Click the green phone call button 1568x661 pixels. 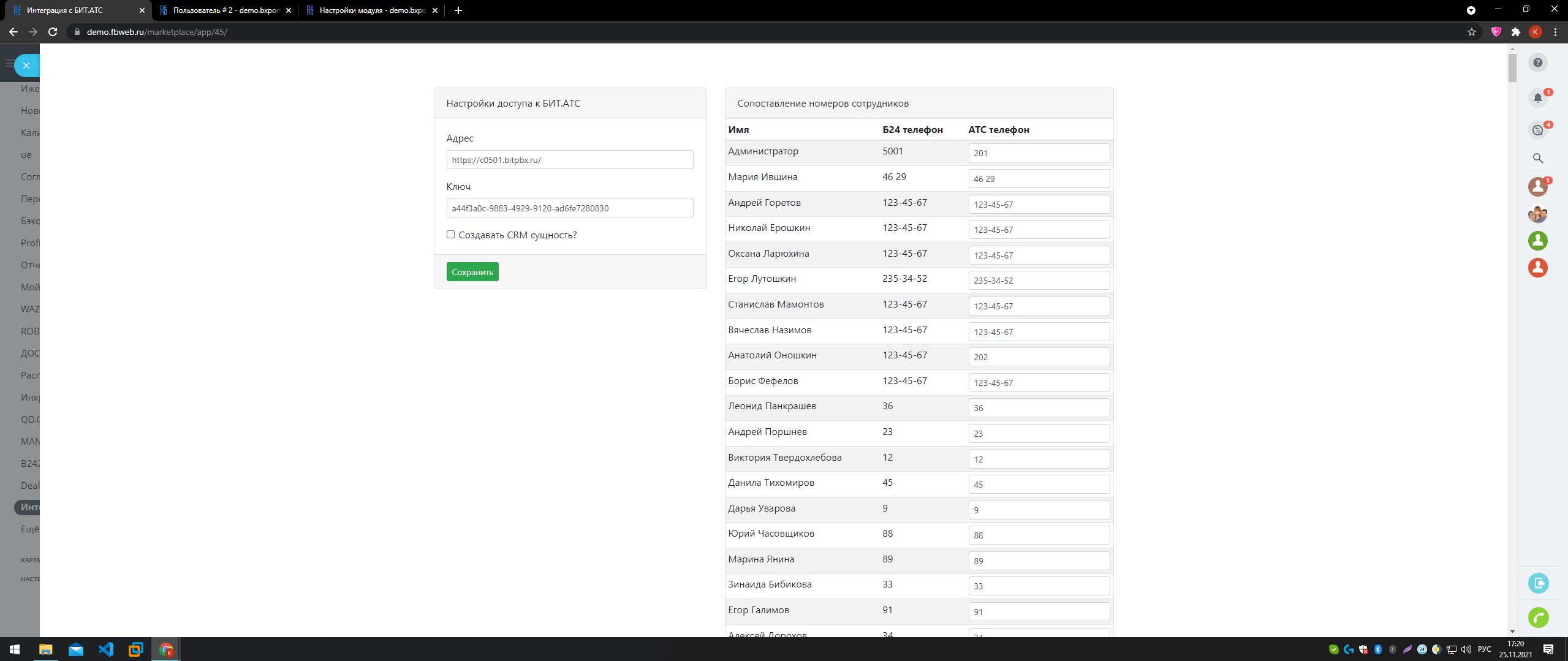[x=1538, y=618]
